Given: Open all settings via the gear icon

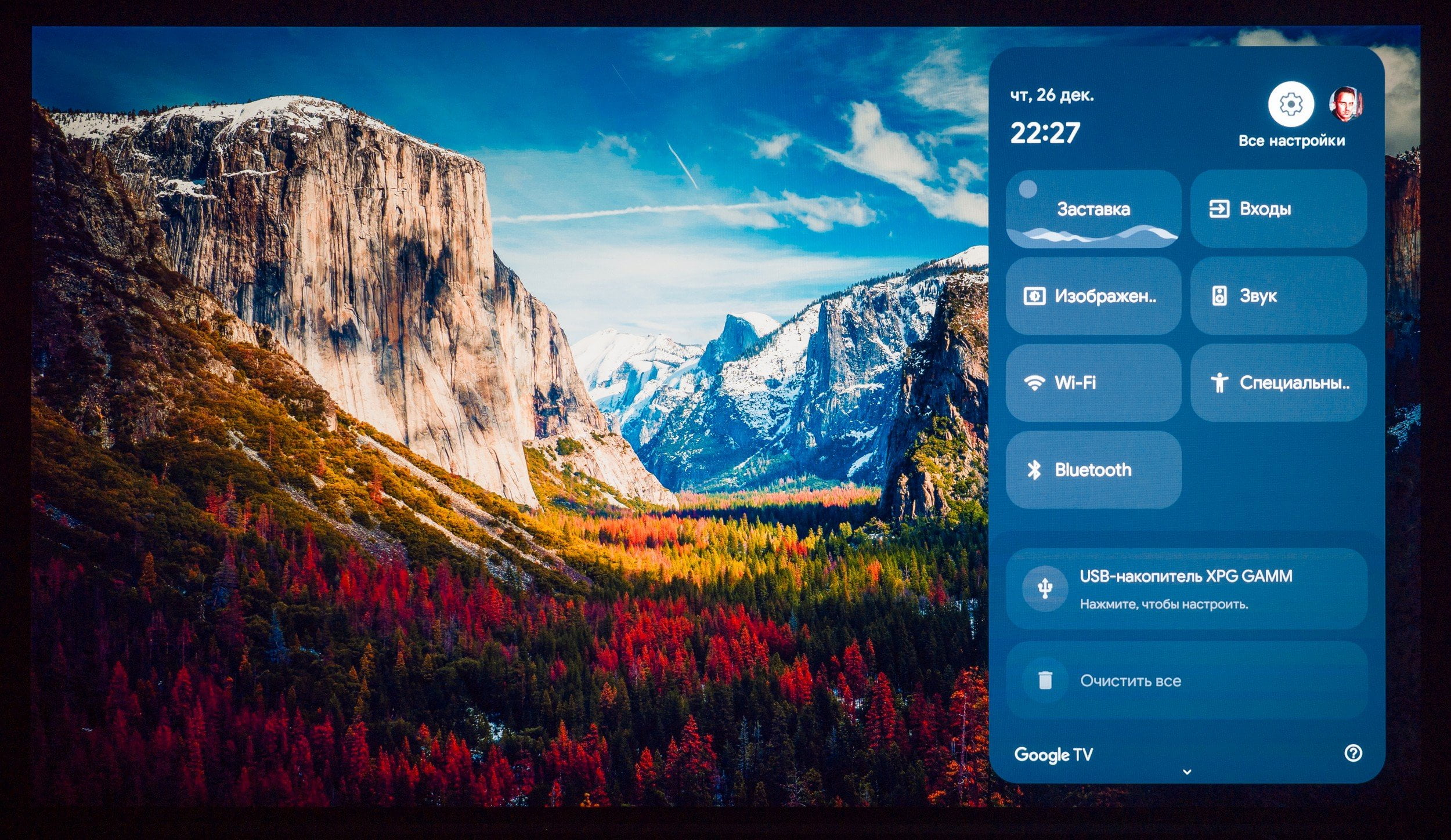Looking at the screenshot, I should (1291, 104).
